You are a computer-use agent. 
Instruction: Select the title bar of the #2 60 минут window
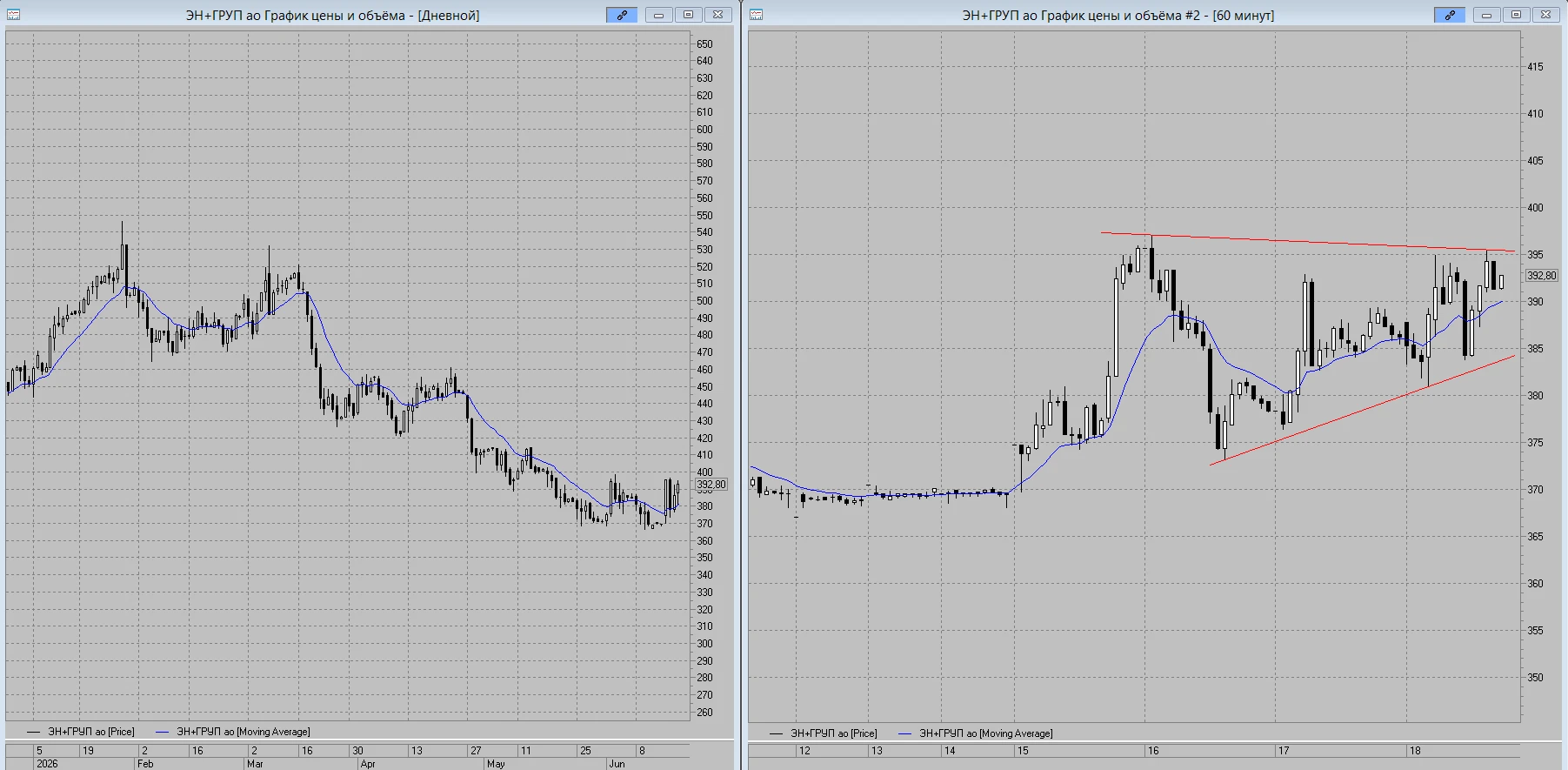point(1118,15)
